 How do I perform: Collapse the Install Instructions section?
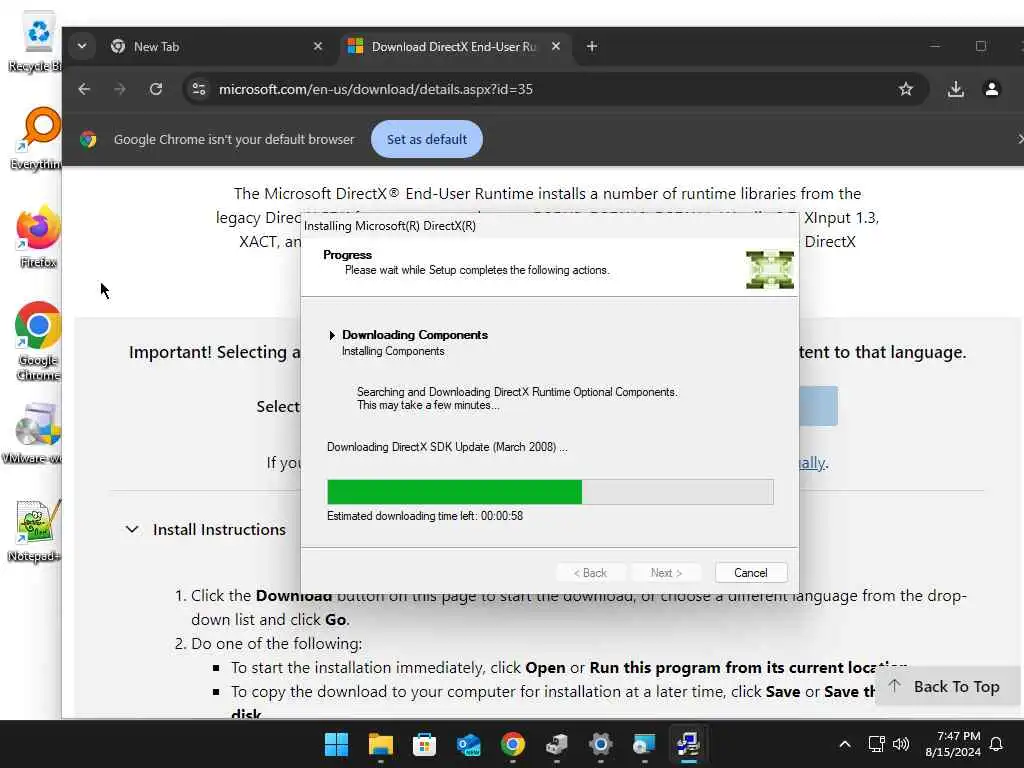[132, 529]
